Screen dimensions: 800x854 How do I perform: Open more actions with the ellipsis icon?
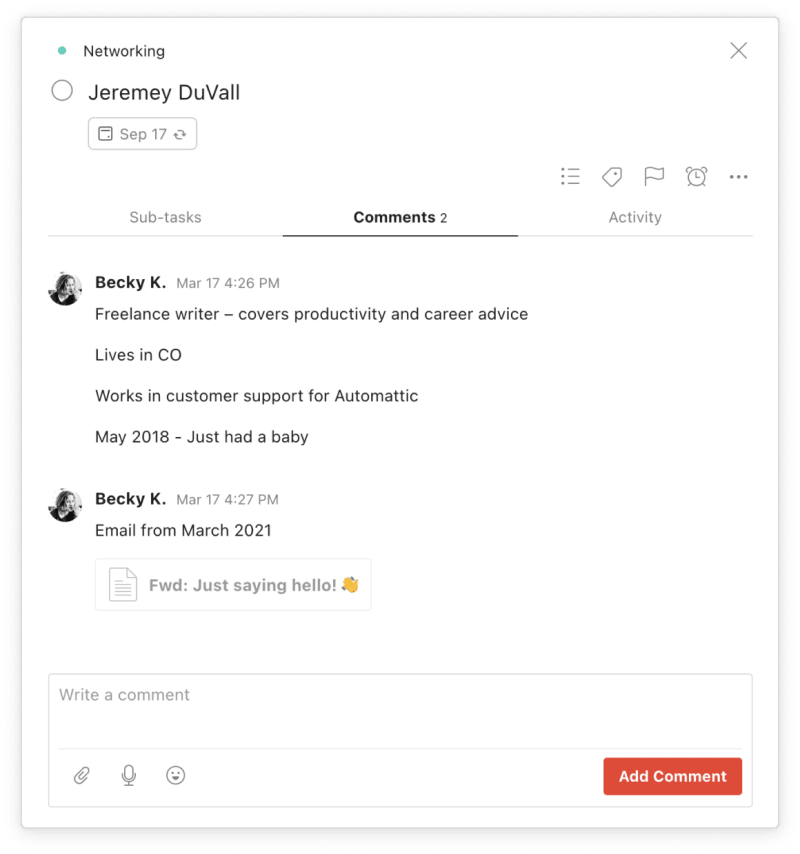(738, 176)
